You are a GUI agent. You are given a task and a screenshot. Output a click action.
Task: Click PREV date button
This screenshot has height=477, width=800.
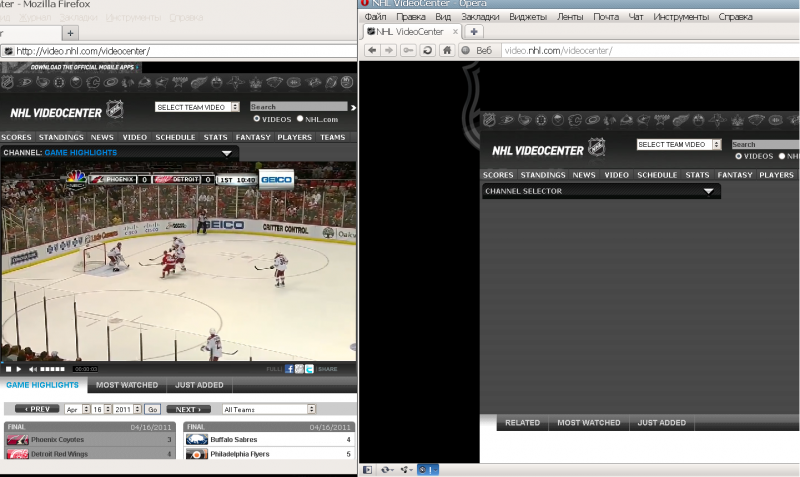coord(37,409)
